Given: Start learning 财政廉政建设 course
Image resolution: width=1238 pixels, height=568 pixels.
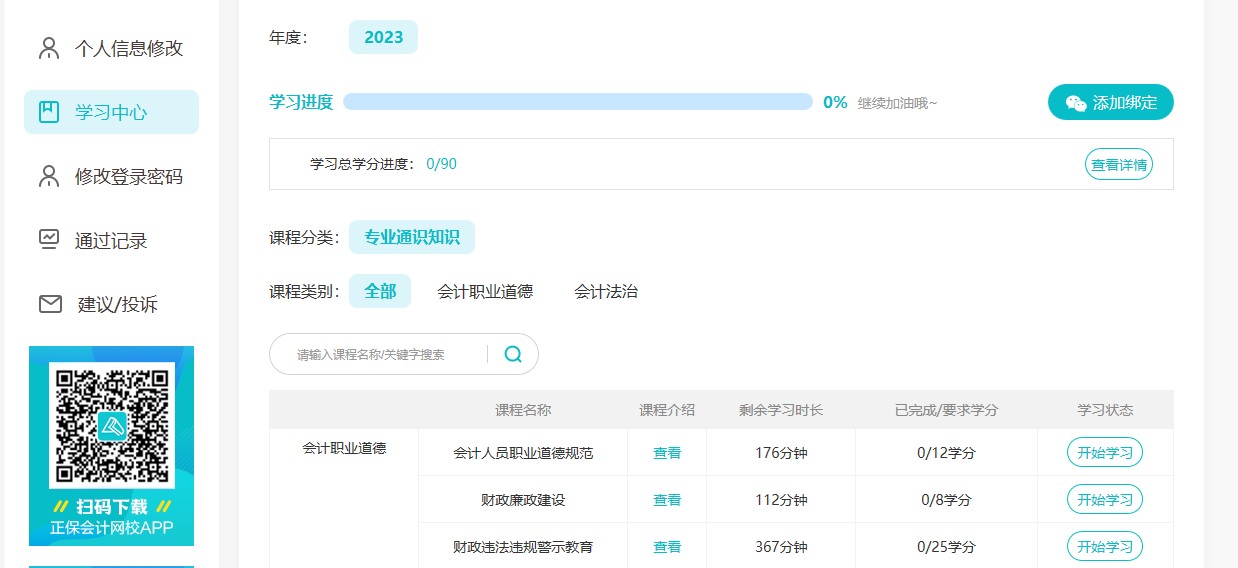Looking at the screenshot, I should (1105, 500).
